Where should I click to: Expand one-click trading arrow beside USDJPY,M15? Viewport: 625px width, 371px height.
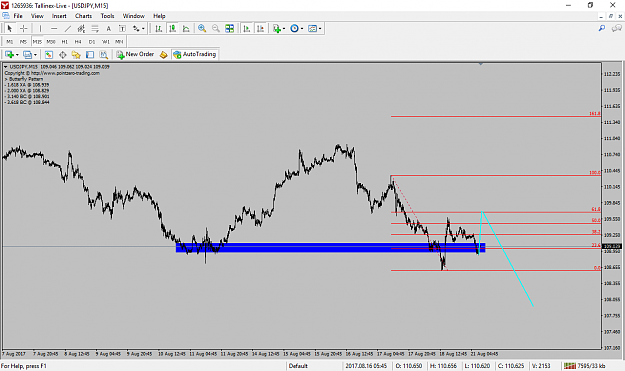pos(6,67)
